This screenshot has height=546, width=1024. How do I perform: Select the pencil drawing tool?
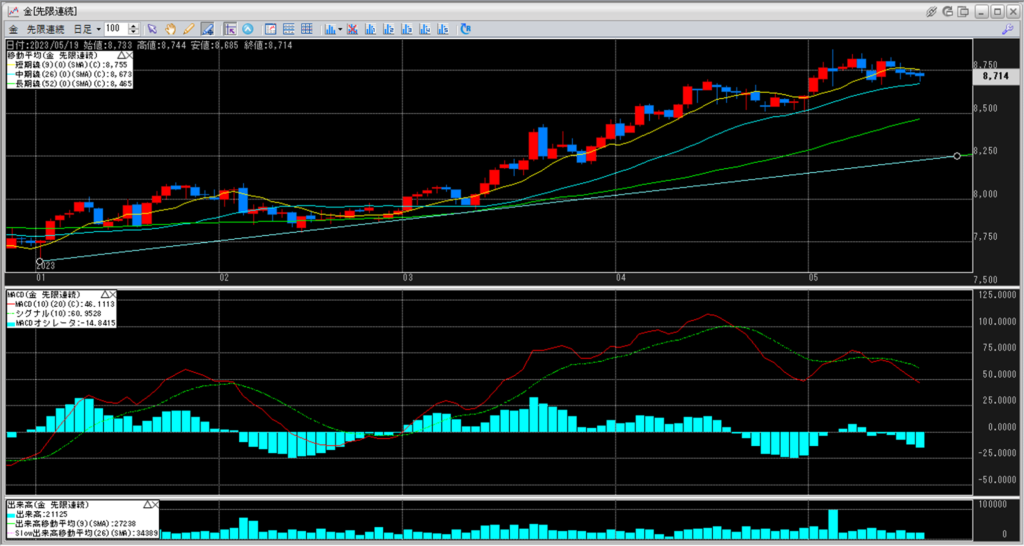click(x=188, y=29)
